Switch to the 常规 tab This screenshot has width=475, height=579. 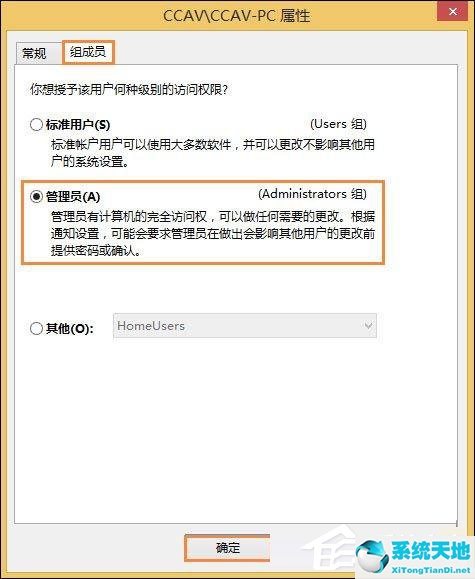(x=34, y=54)
